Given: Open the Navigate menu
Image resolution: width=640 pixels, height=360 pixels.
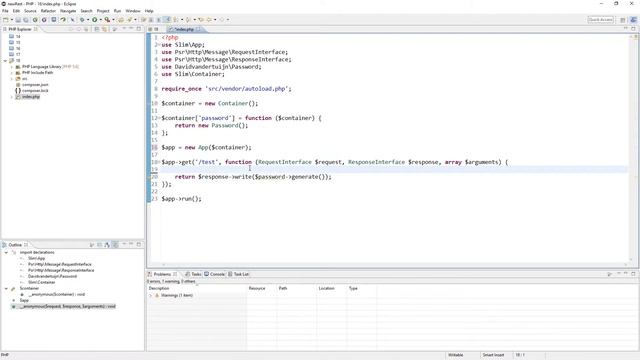Looking at the screenshot, I should (68, 11).
